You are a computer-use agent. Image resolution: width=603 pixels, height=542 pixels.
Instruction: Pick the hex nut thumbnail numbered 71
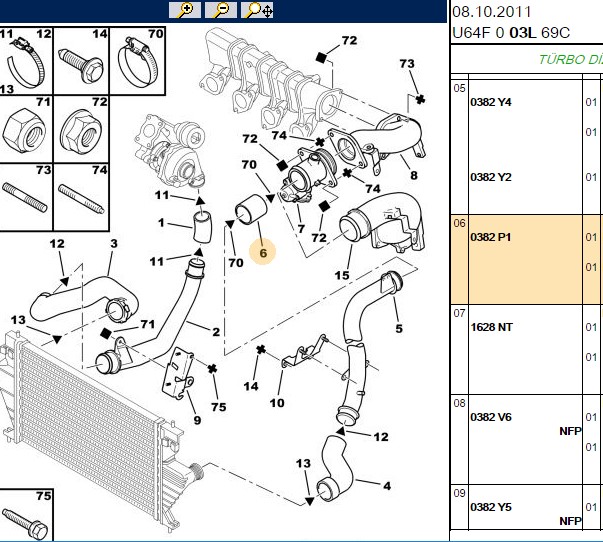[x=26, y=129]
